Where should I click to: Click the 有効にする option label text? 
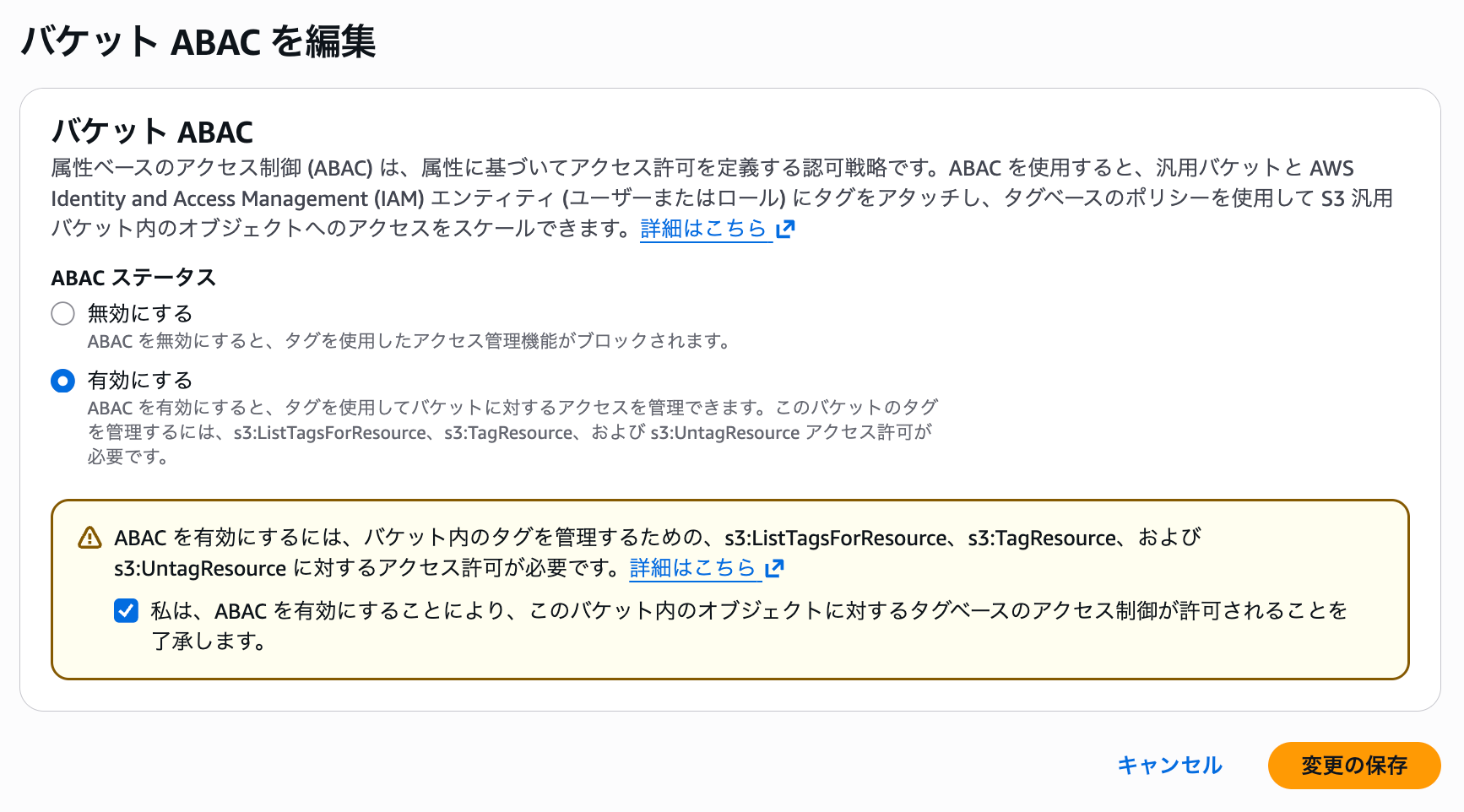pyautogui.click(x=140, y=381)
